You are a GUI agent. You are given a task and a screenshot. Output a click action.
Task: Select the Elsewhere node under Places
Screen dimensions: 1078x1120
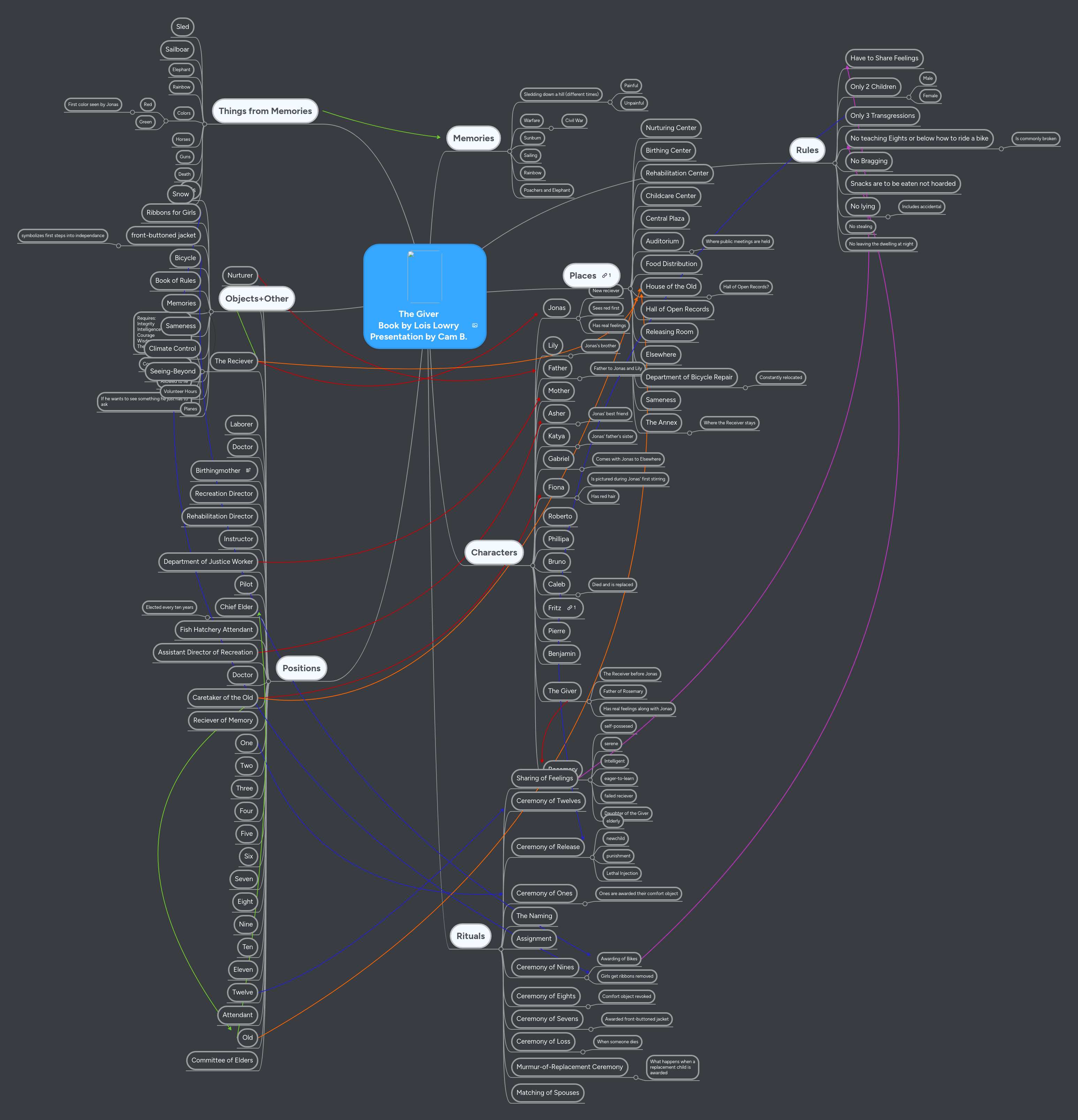[x=661, y=354]
